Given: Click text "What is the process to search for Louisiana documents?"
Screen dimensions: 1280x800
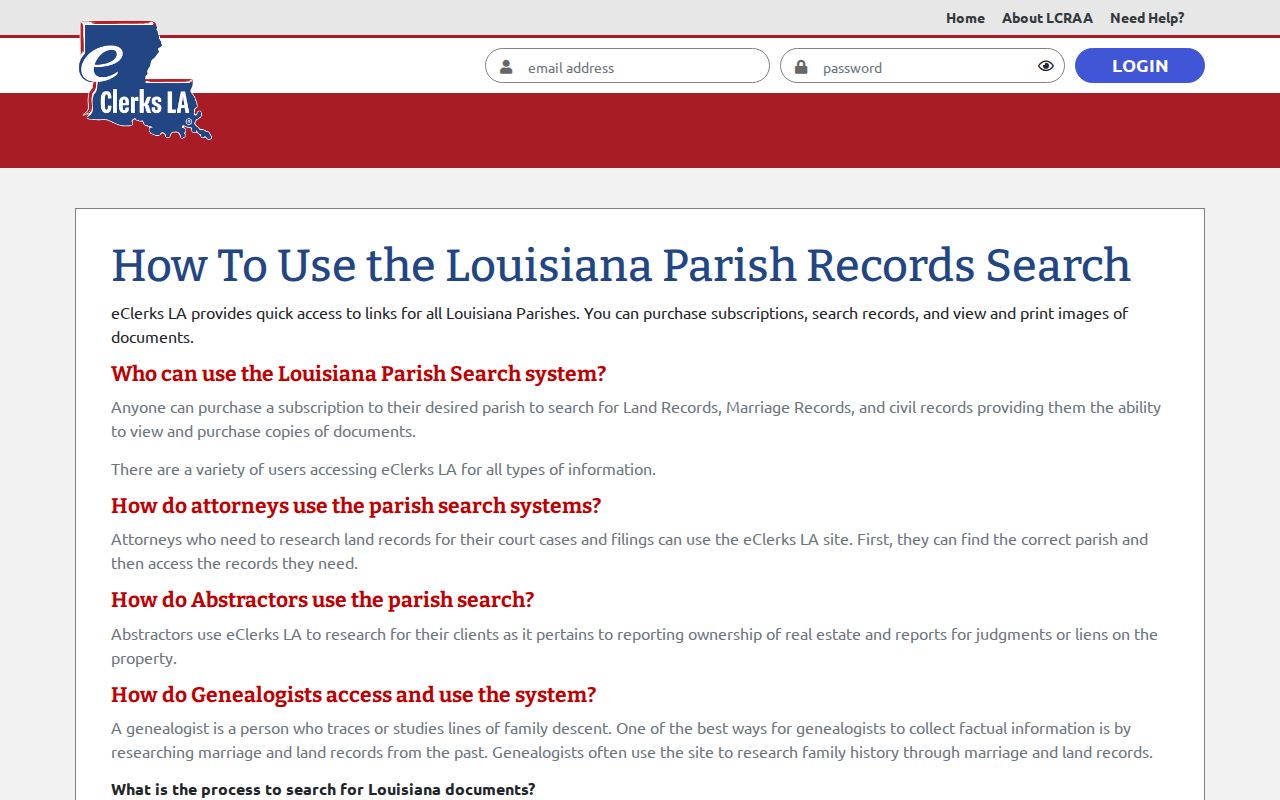Looking at the screenshot, I should click(323, 789).
